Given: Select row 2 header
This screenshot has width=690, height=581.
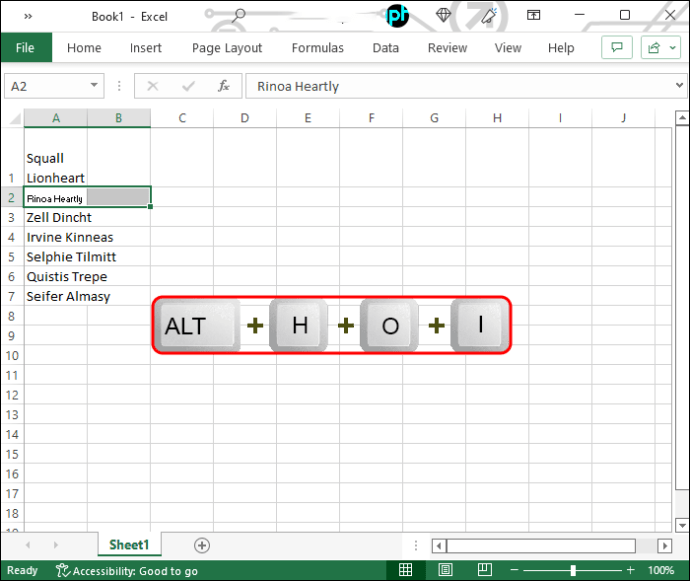Looking at the screenshot, I should [x=12, y=197].
